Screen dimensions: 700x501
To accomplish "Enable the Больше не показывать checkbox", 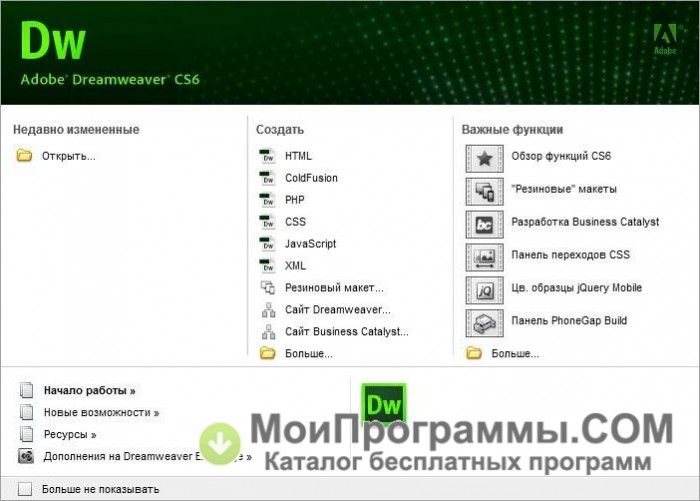I will point(25,489).
